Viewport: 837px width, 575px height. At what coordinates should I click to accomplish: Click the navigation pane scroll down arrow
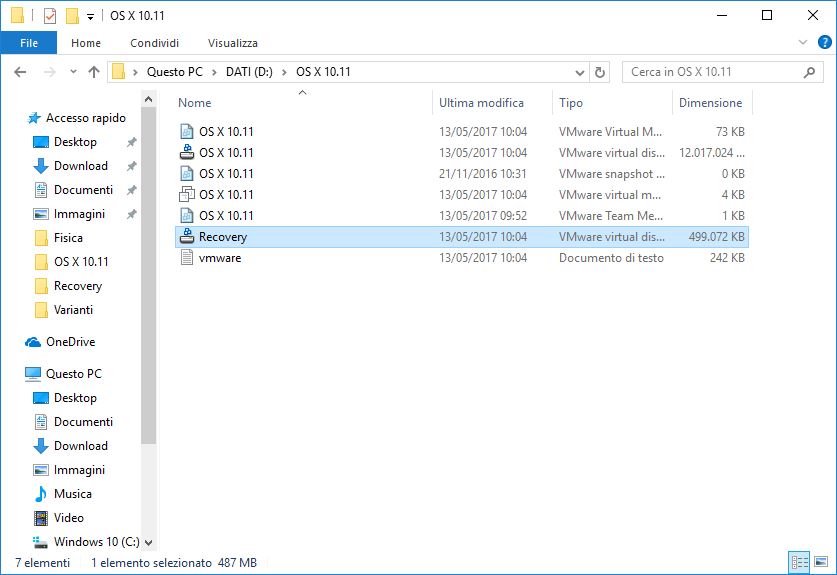click(148, 542)
